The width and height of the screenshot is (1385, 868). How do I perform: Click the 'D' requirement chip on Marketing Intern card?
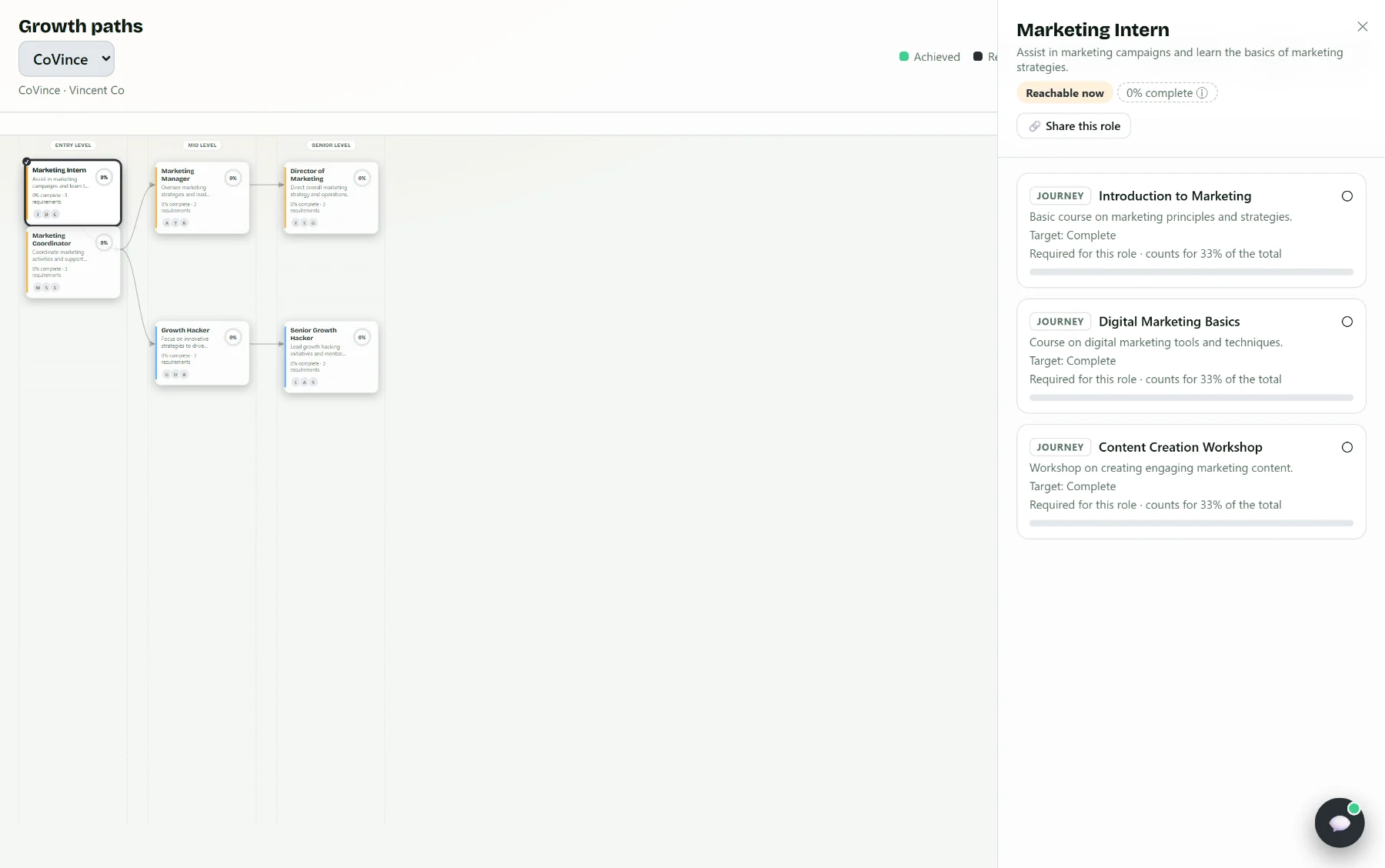click(x=46, y=215)
